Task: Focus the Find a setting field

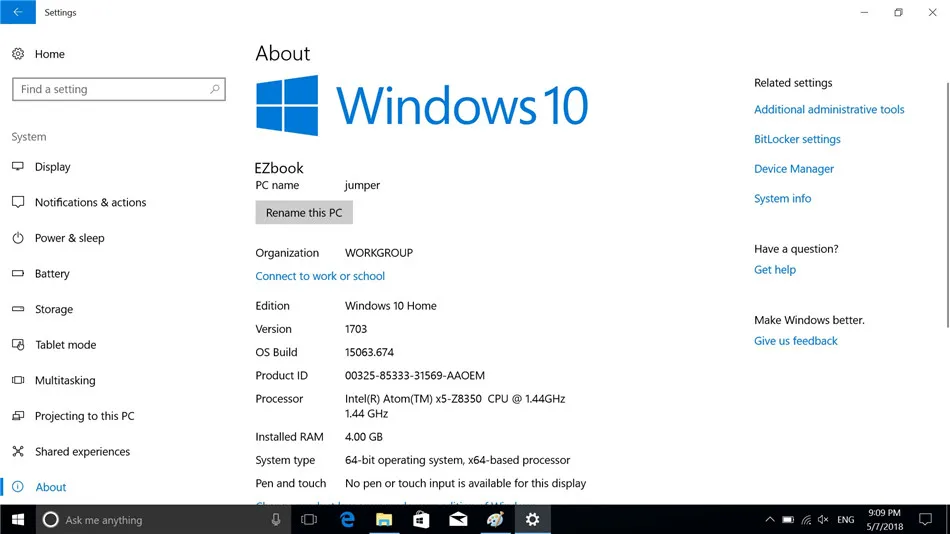Action: (x=119, y=89)
